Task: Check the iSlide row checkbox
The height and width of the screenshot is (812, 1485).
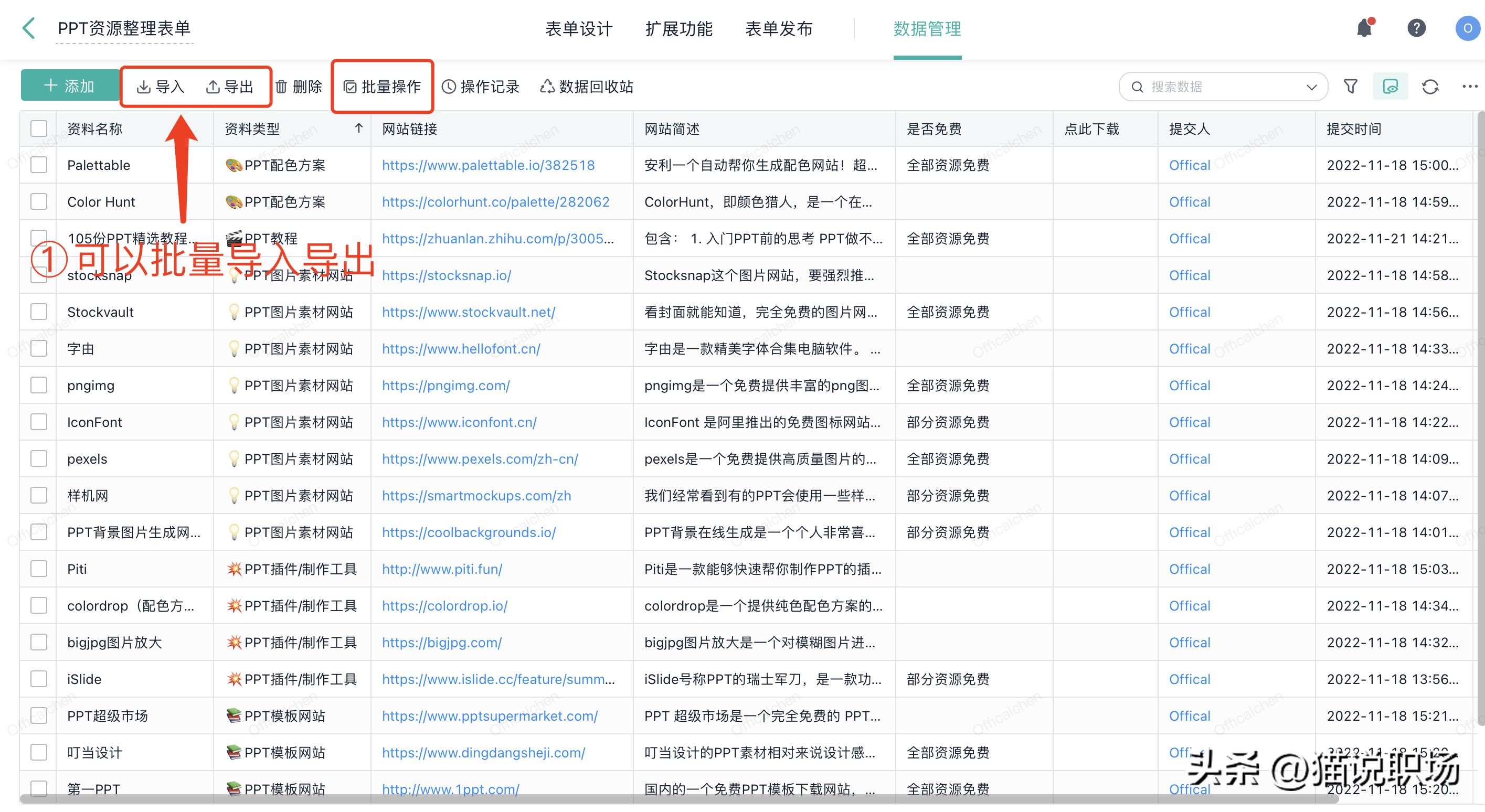Action: [x=39, y=679]
